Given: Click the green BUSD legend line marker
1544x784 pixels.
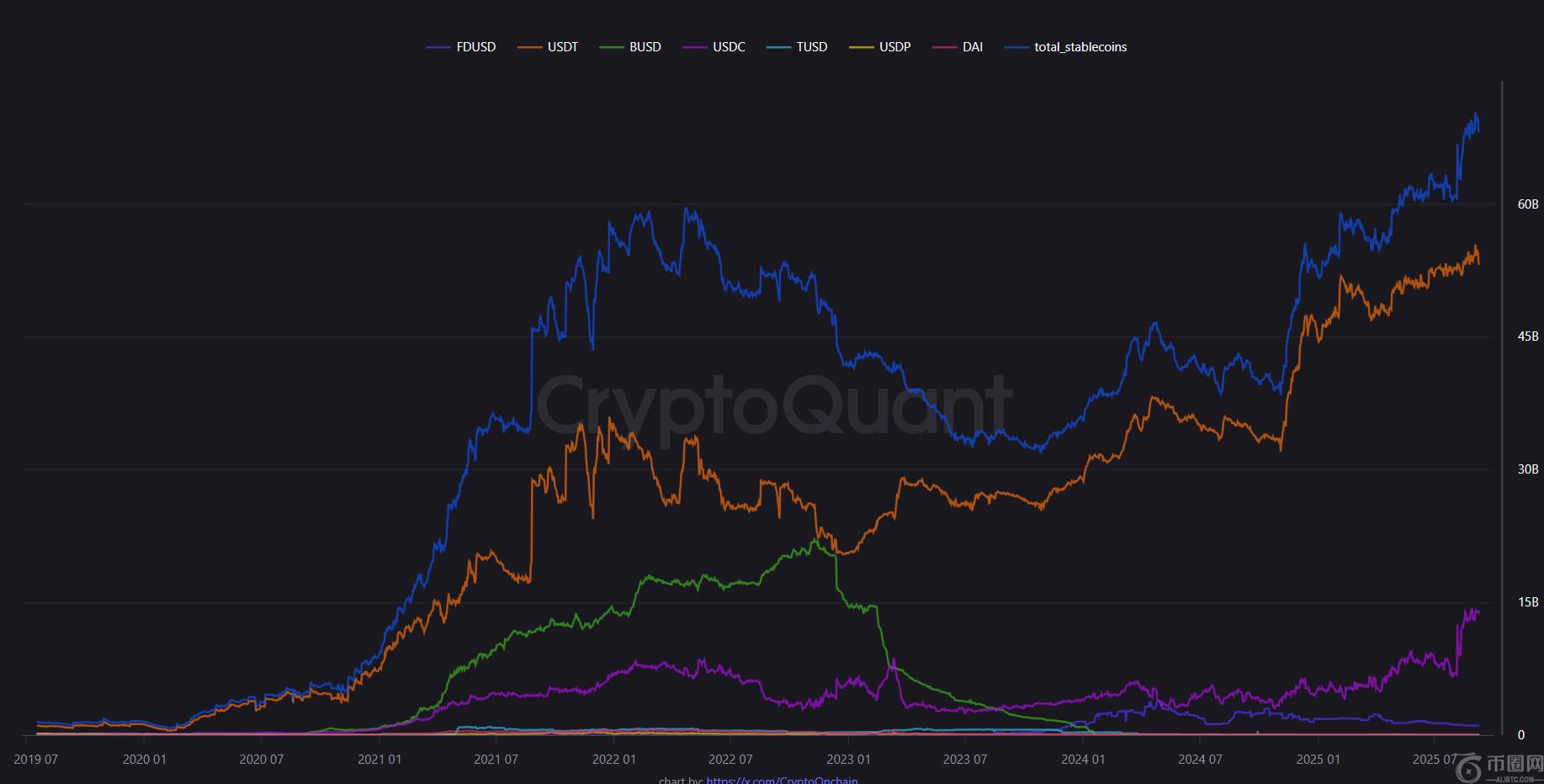Looking at the screenshot, I should 612,47.
